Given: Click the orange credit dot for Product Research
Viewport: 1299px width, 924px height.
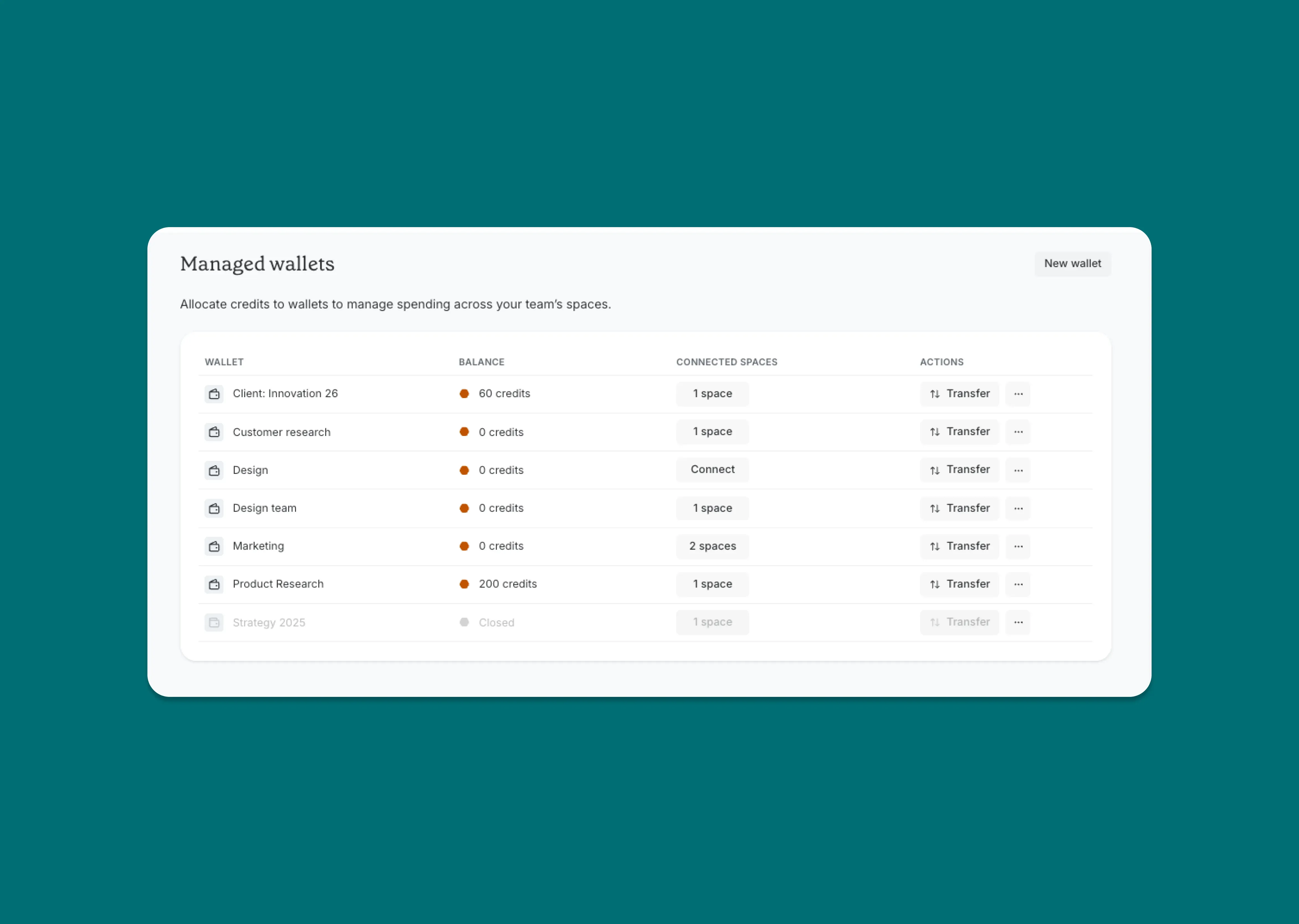Looking at the screenshot, I should point(464,584).
